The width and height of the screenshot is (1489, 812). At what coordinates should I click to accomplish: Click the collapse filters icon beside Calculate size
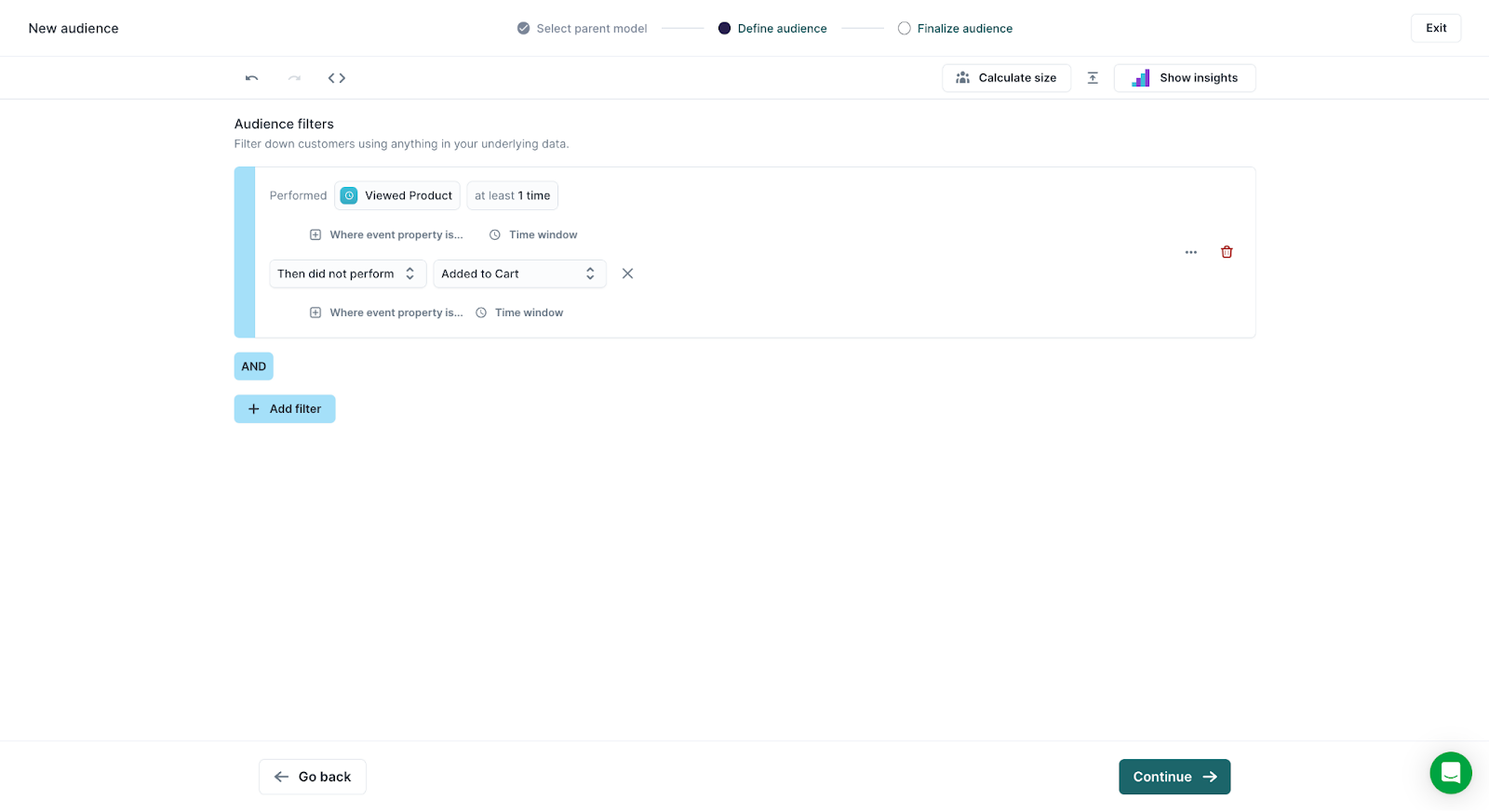coord(1093,78)
